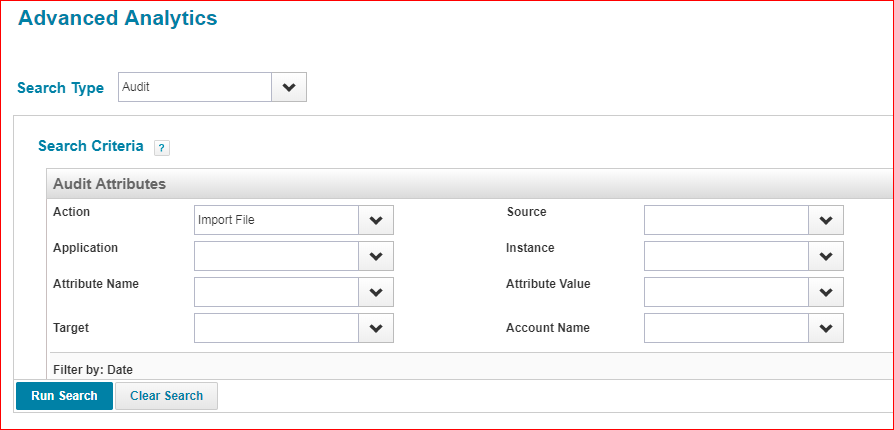This screenshot has width=894, height=430.
Task: Expand the Instance dropdown arrow
Action: click(x=826, y=256)
